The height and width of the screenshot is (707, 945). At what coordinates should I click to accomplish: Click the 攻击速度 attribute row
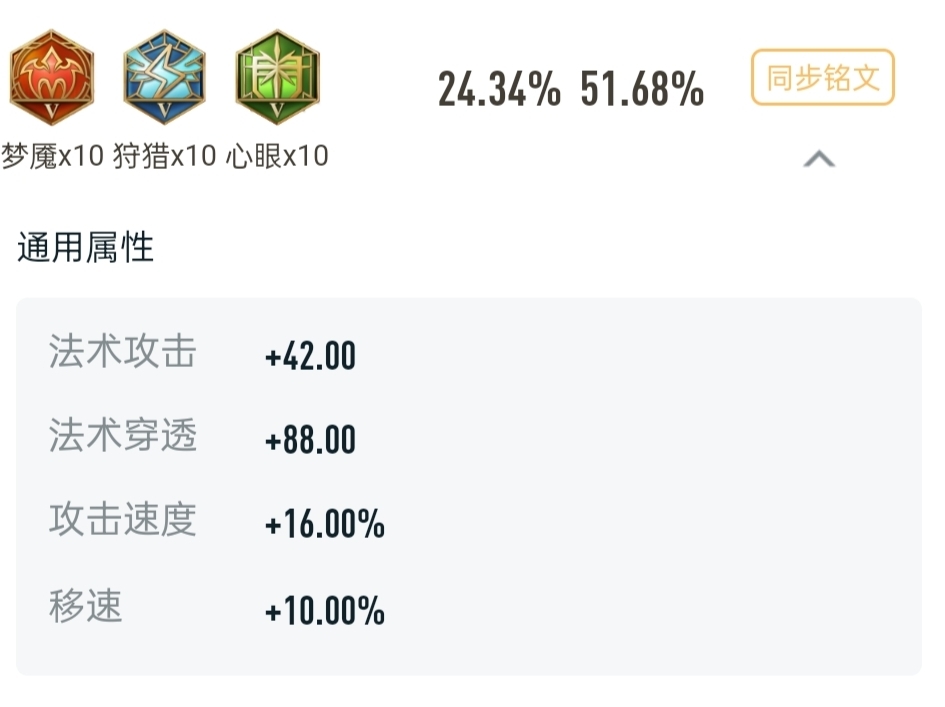point(468,521)
